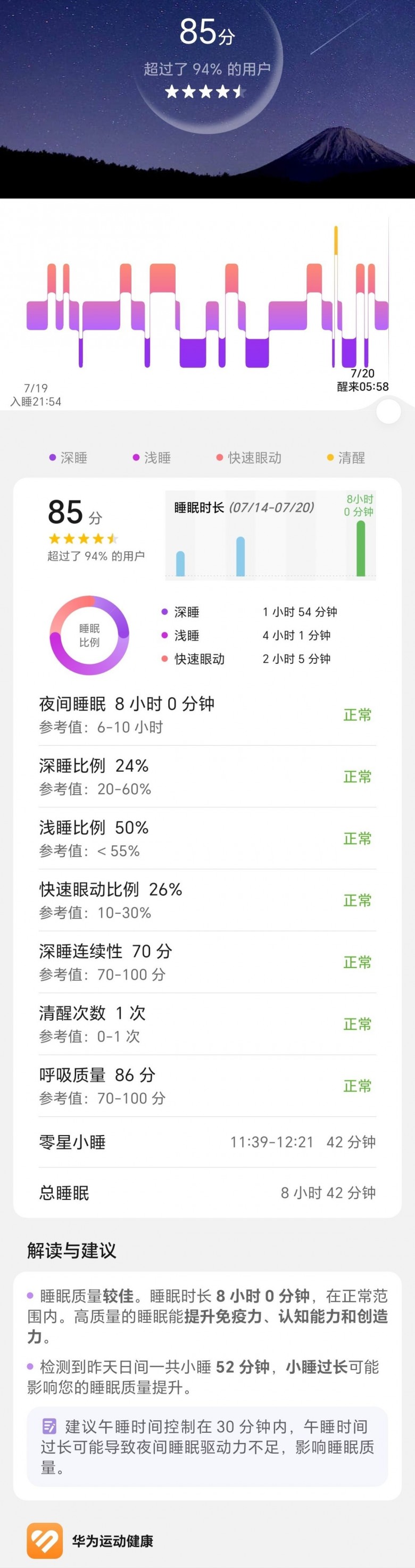Tap the yellow 清醒 legend item
The width and height of the screenshot is (415, 1568).
[x=346, y=458]
